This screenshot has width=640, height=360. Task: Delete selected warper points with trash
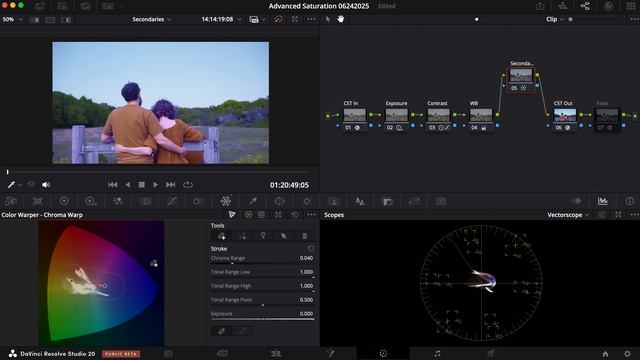(x=304, y=236)
